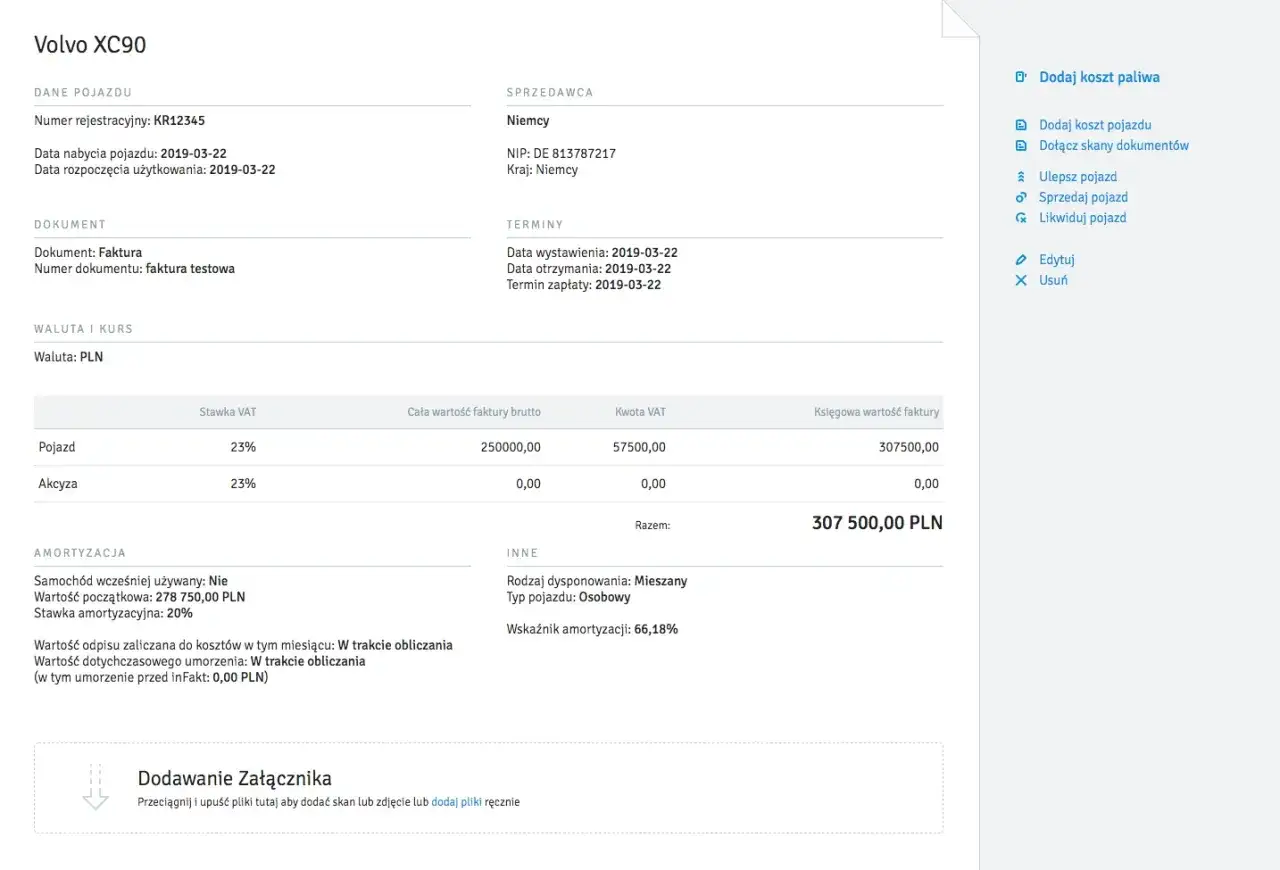Click the icon beside Dołącz skany dokumentów
Viewport: 1280px width, 870px height.
coord(1021,145)
